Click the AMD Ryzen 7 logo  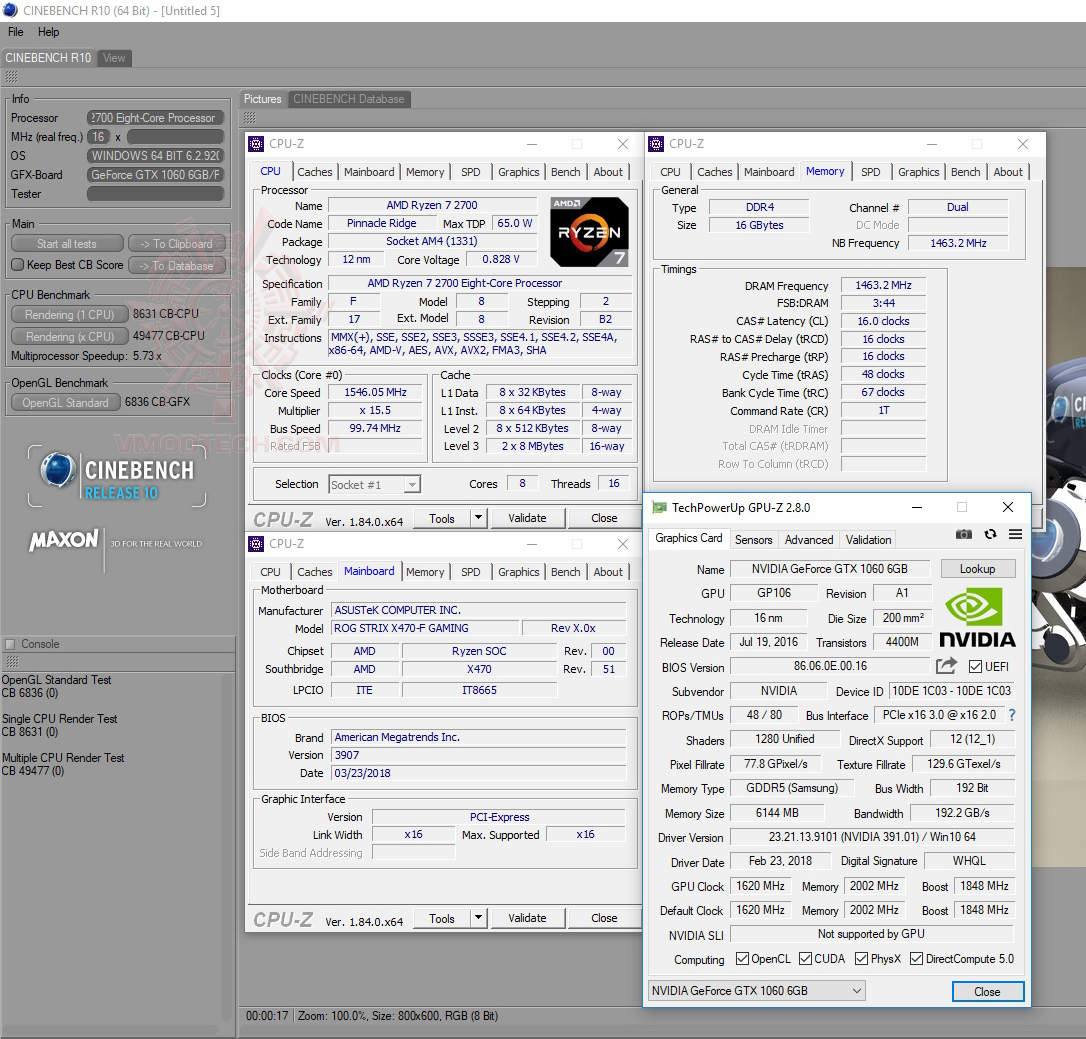click(x=589, y=232)
